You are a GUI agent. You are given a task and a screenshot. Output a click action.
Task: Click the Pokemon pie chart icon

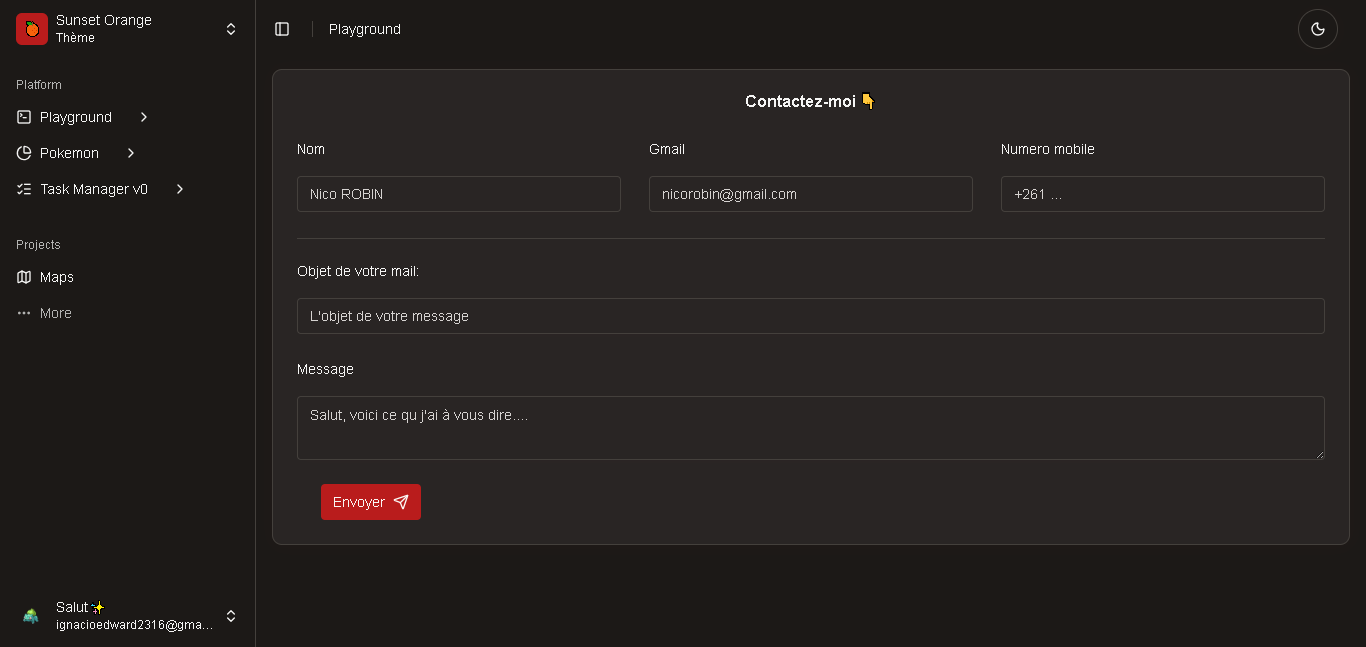coord(24,153)
